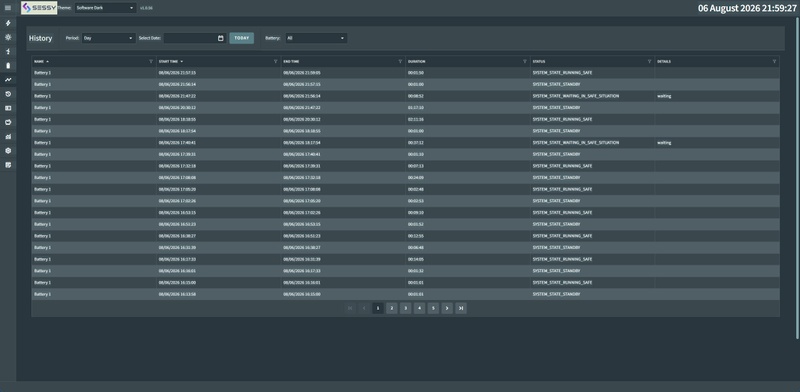Open the bar-chart sidebar page
The height and width of the screenshot is (392, 800).
coord(8,137)
